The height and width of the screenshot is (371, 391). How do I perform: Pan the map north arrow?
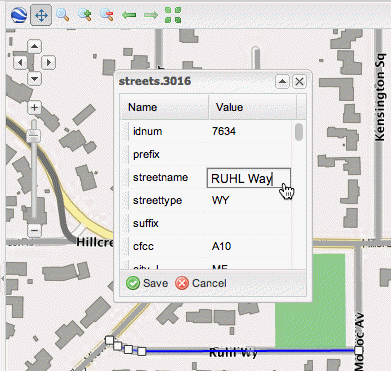tap(34, 46)
